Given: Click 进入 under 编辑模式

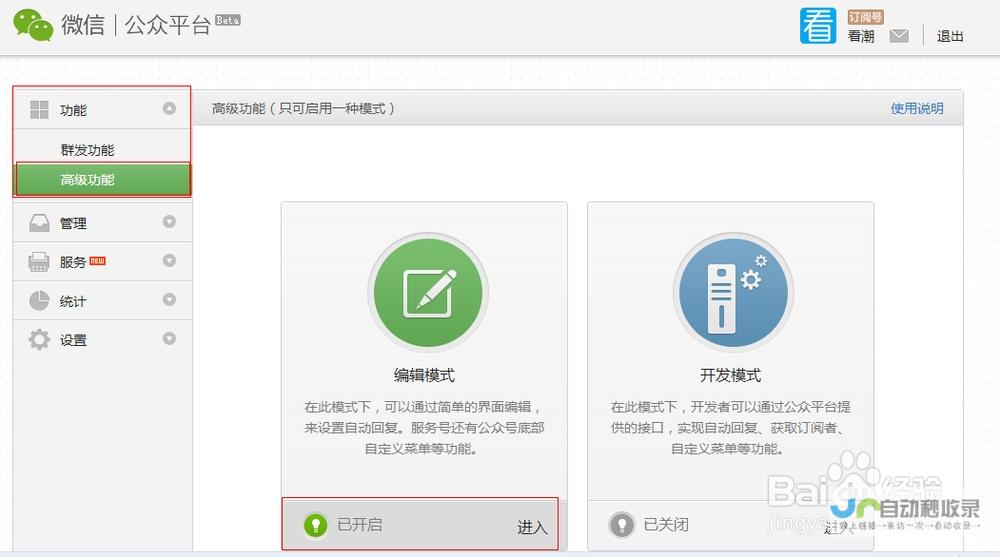Looking at the screenshot, I should tap(532, 527).
